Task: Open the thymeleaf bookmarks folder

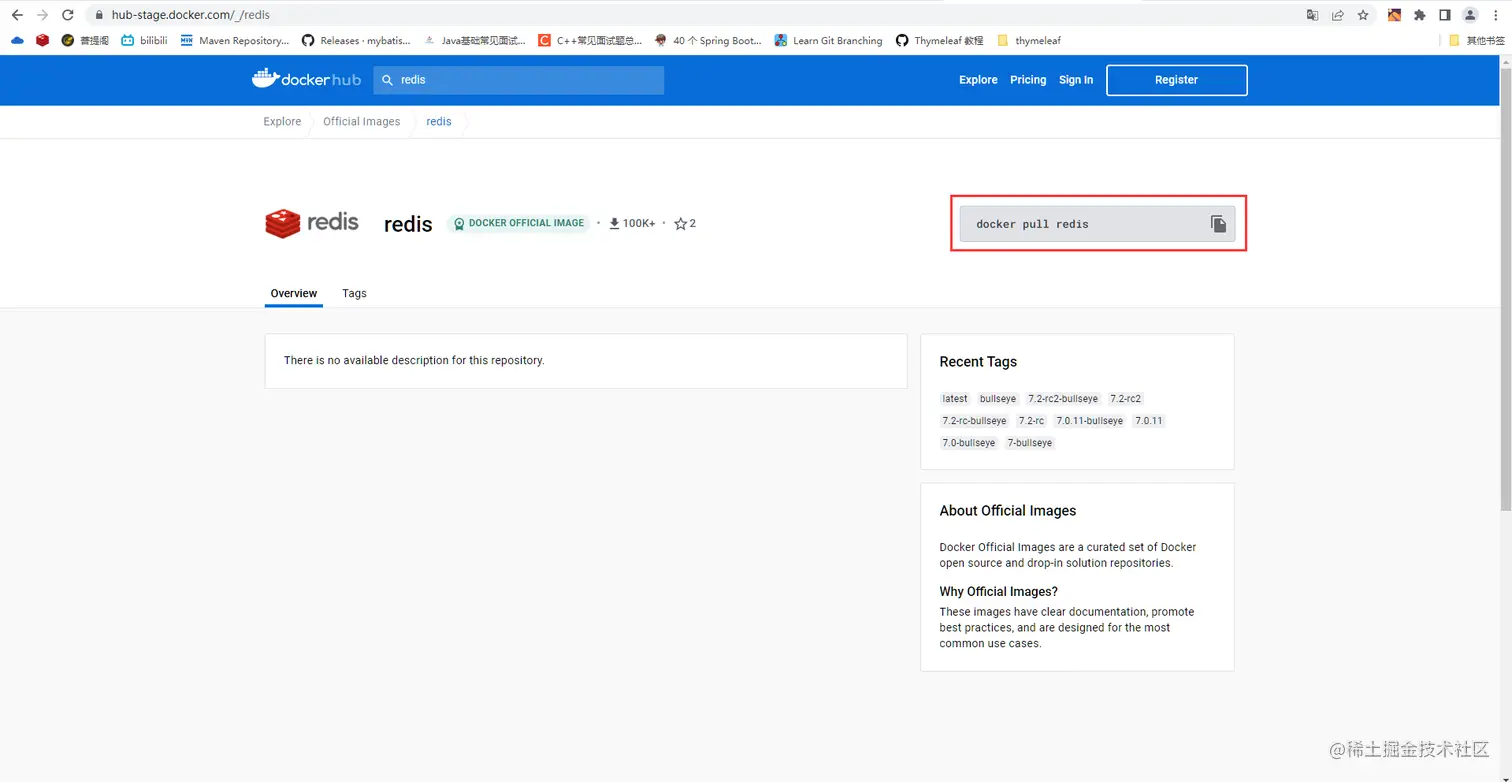Action: [x=1029, y=41]
